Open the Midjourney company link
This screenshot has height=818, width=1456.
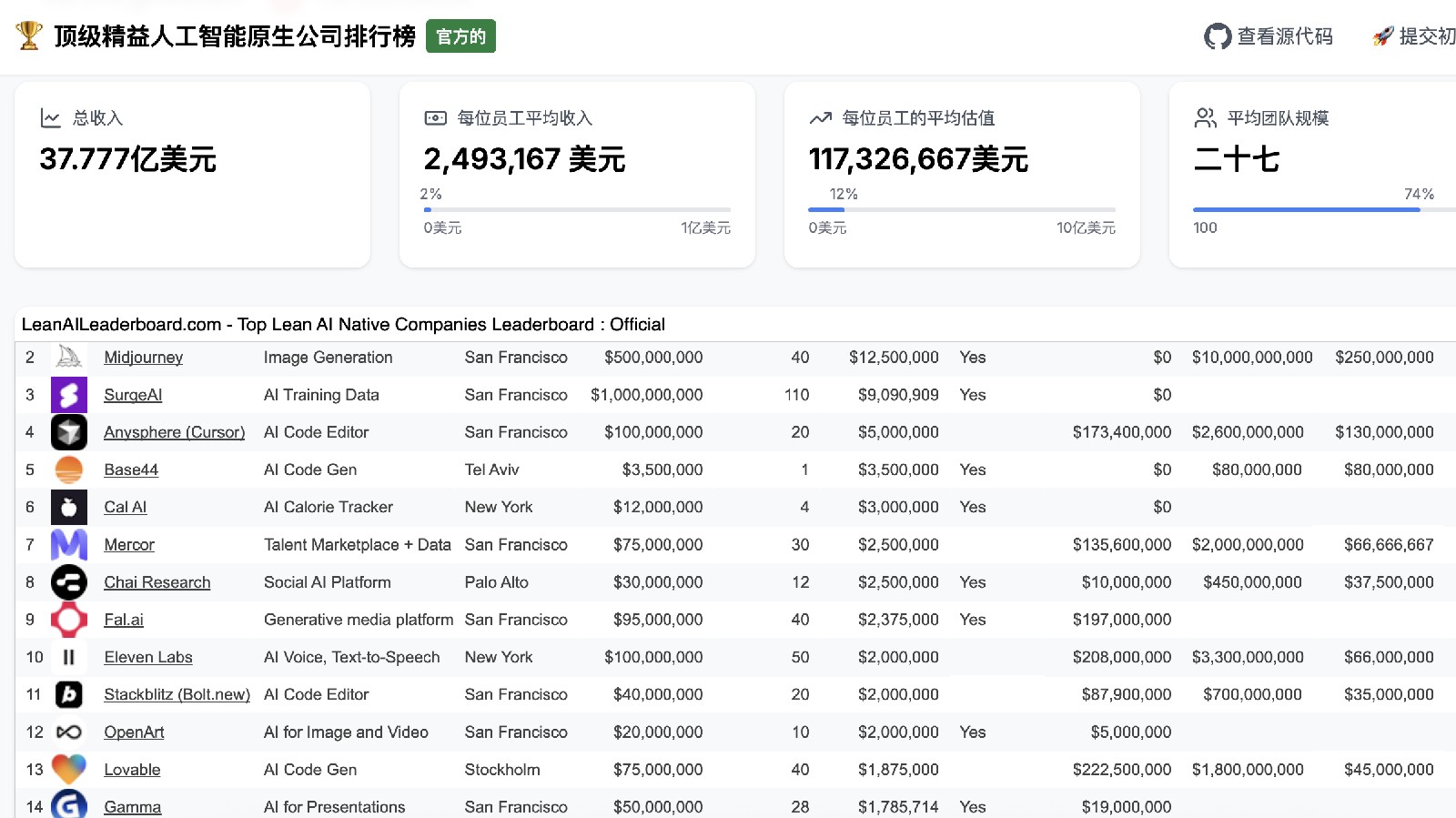click(143, 358)
